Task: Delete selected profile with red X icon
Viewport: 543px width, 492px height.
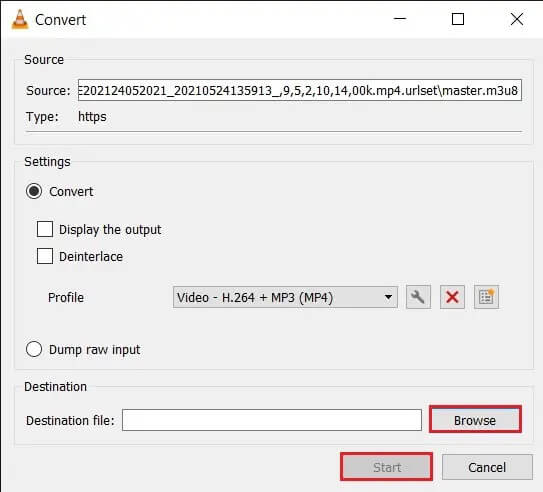Action: pos(452,297)
